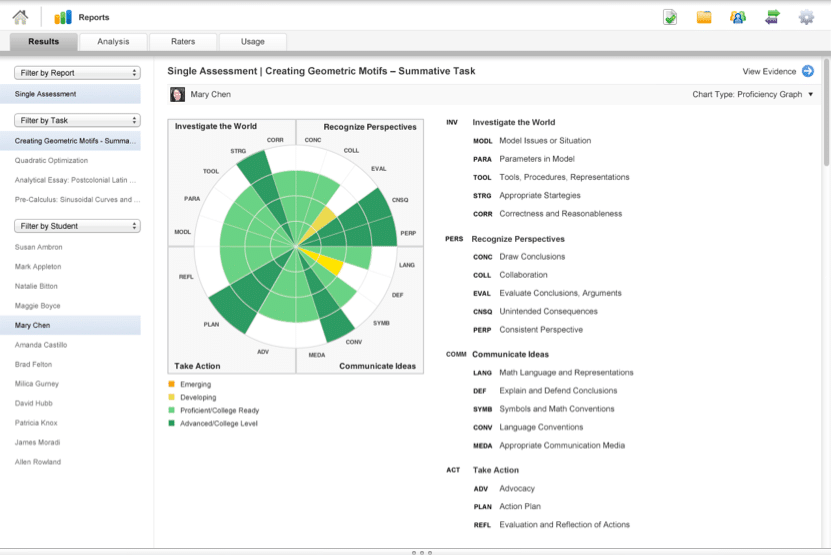Click Mary Chen's profile photo
The width and height of the screenshot is (831, 555).
point(177,94)
